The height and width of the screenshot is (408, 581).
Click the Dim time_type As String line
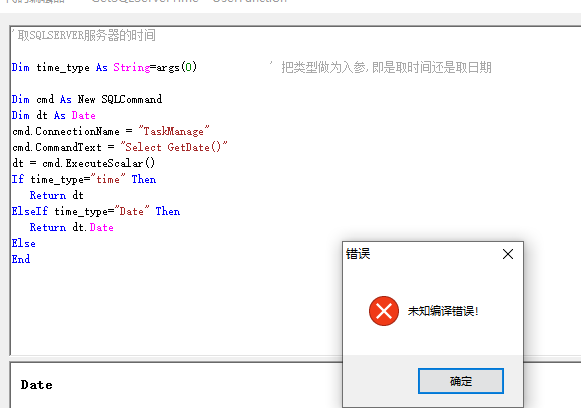pos(104,67)
